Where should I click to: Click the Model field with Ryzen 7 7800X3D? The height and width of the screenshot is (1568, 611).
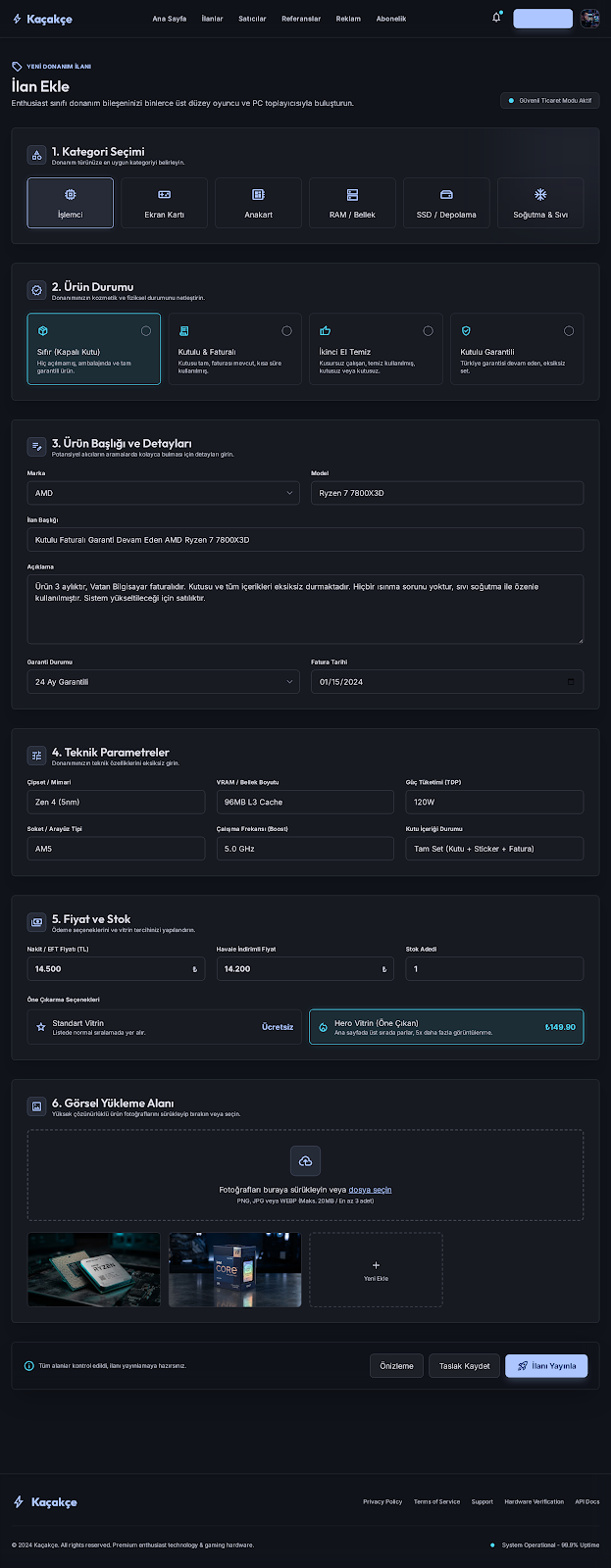447,493
